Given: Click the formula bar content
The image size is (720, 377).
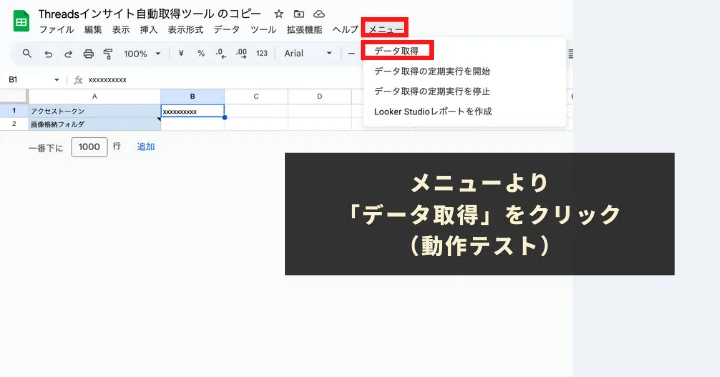Looking at the screenshot, I should [107, 80].
